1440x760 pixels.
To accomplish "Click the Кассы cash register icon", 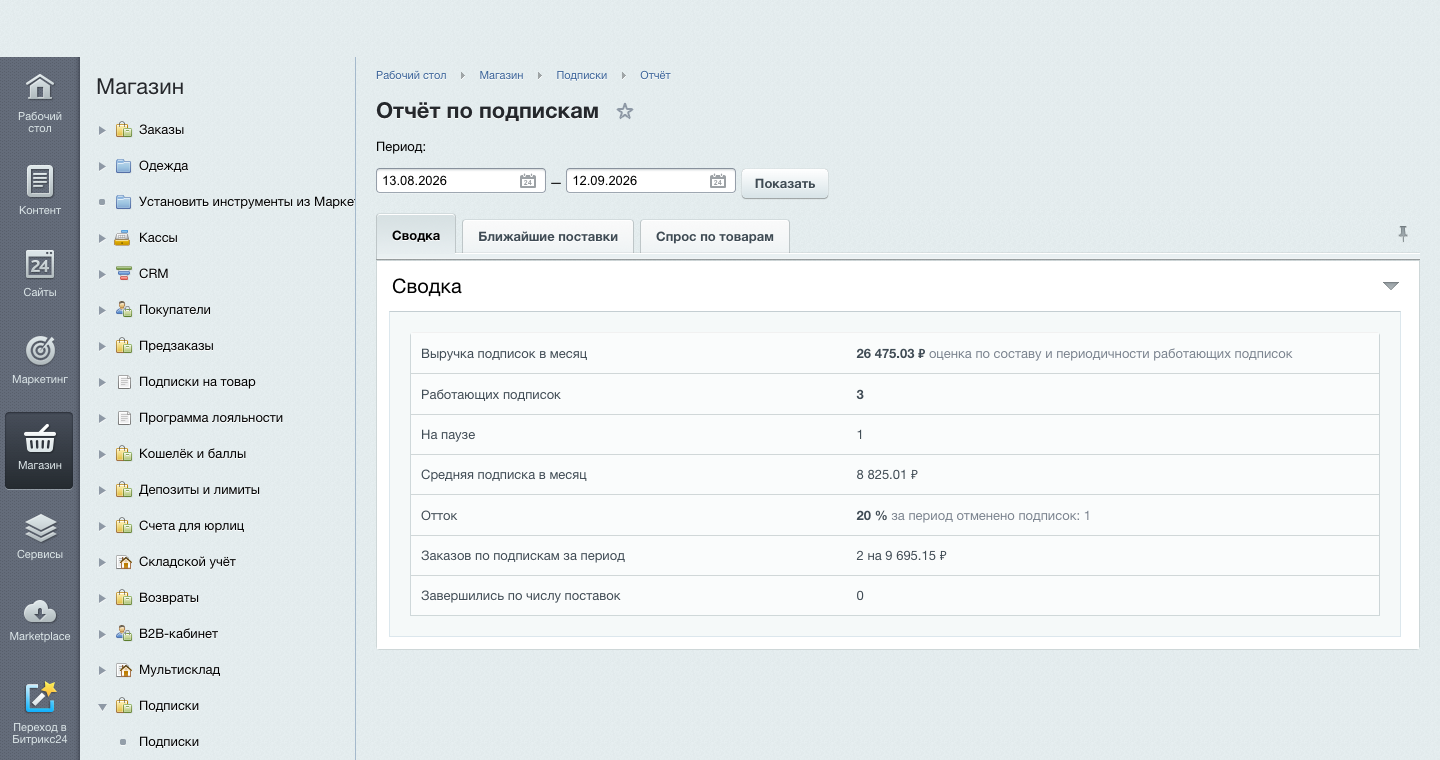I will click(x=123, y=238).
